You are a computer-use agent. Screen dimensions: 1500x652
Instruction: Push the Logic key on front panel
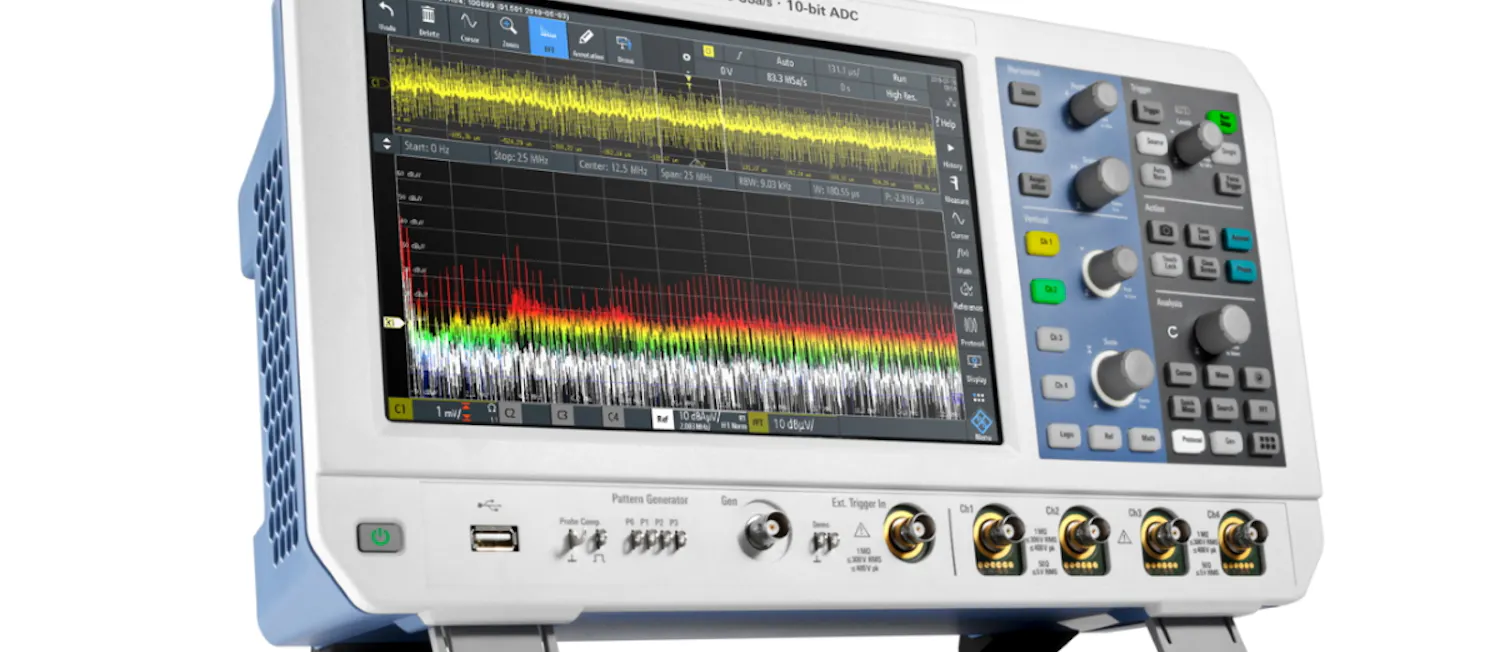click(x=1063, y=434)
